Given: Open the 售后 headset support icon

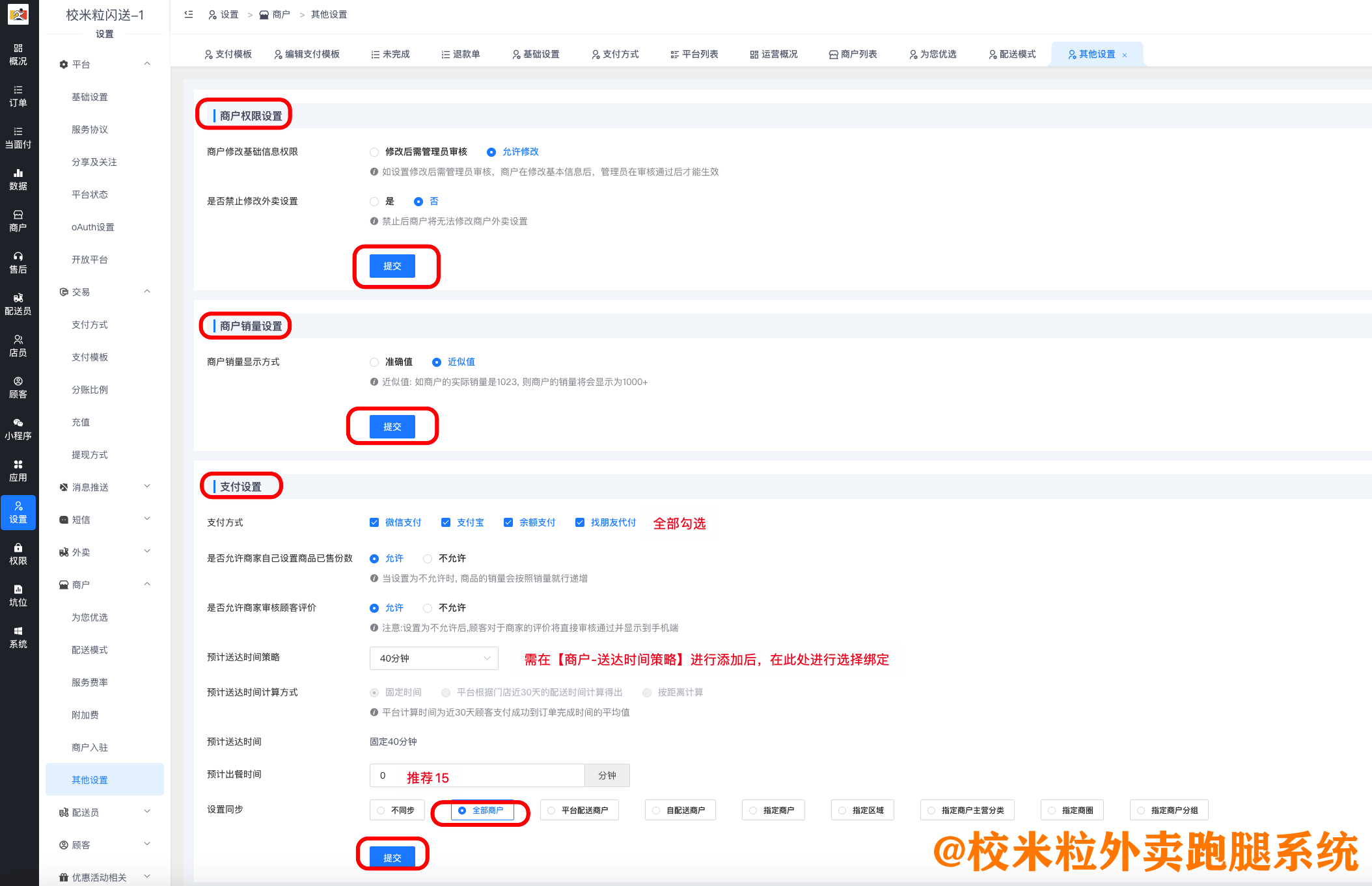Looking at the screenshot, I should click(18, 262).
